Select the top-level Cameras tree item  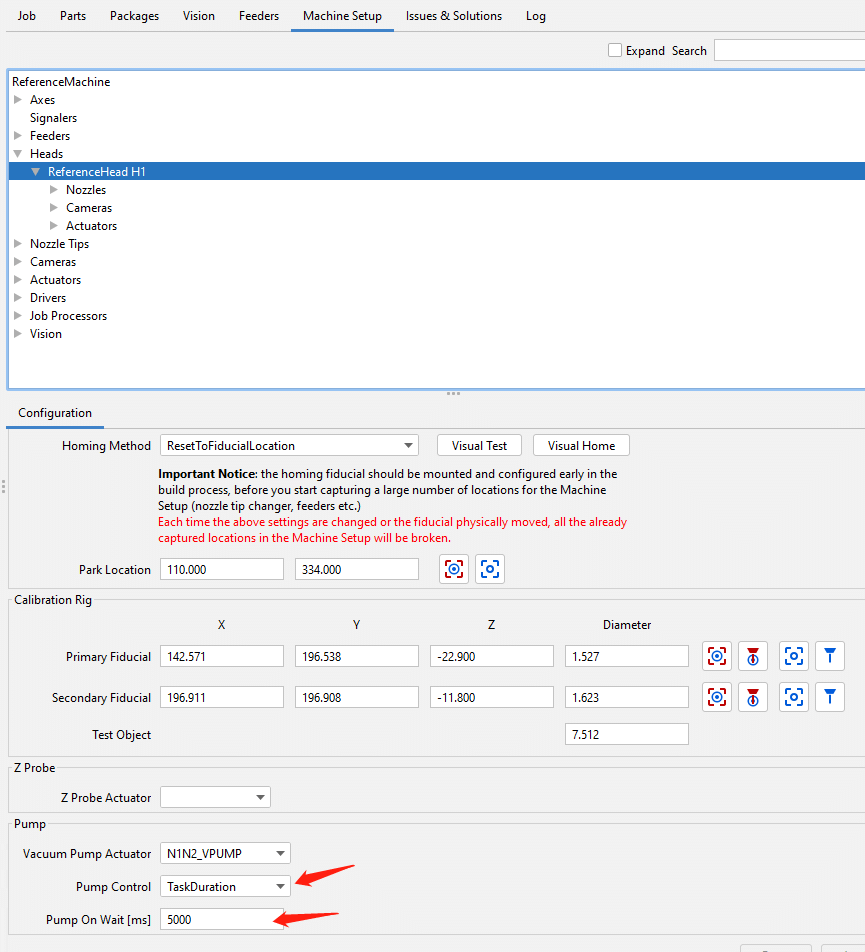53,262
